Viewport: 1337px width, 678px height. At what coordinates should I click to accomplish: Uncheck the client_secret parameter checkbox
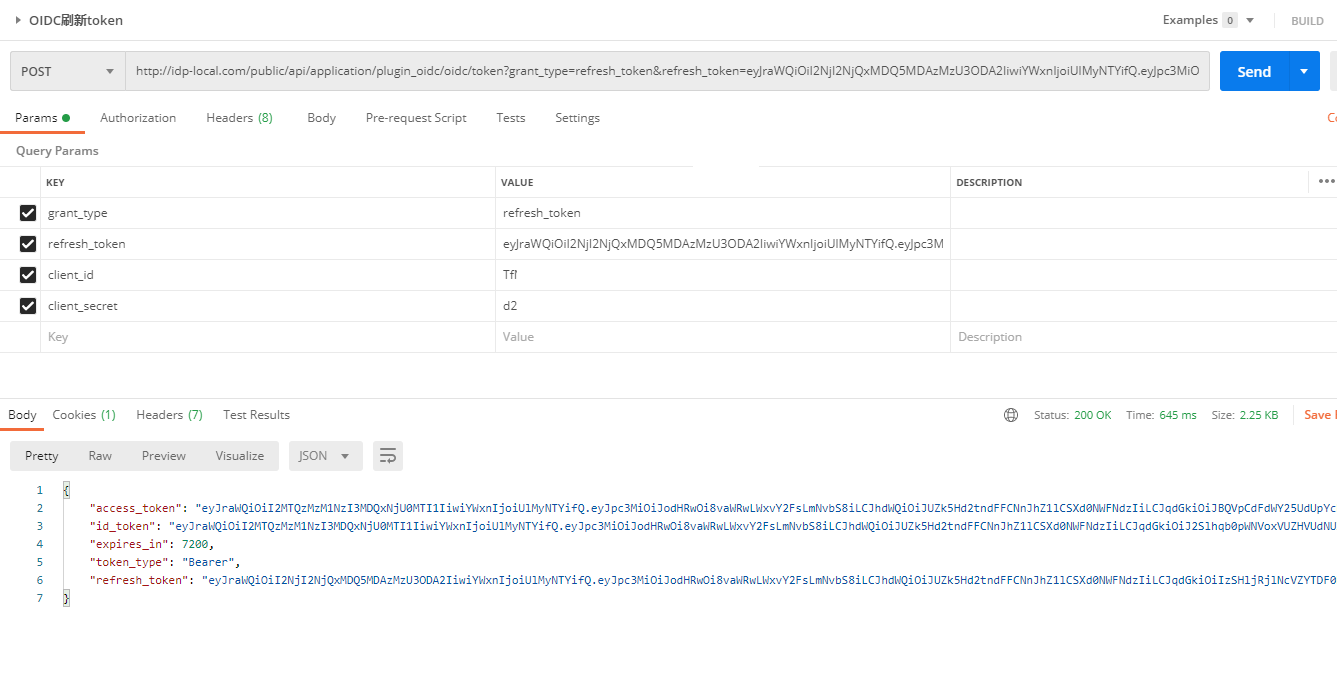[x=28, y=306]
